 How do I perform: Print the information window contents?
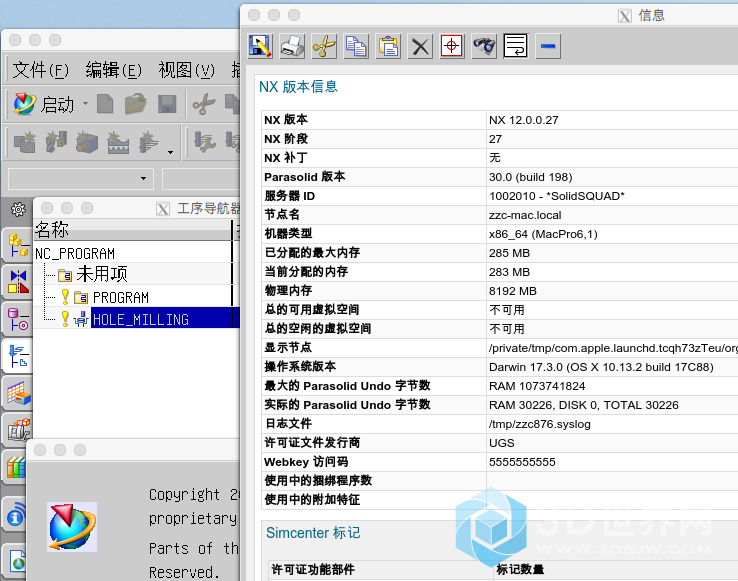pyautogui.click(x=292, y=46)
